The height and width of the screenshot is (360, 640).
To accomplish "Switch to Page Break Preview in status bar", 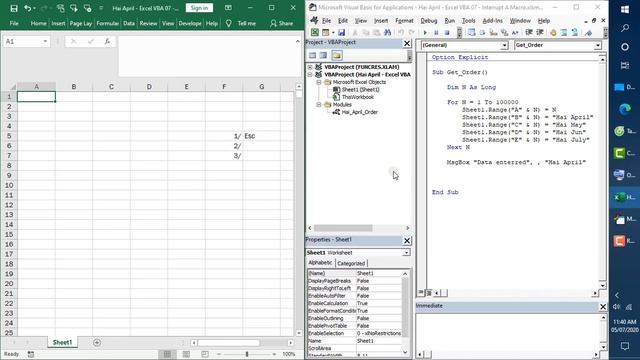I will 205,354.
